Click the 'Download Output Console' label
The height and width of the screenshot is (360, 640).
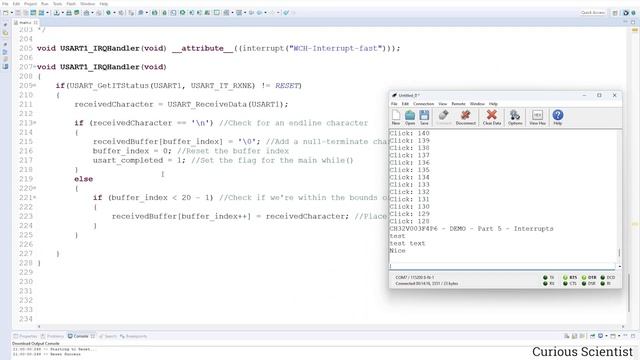click(x=36, y=344)
